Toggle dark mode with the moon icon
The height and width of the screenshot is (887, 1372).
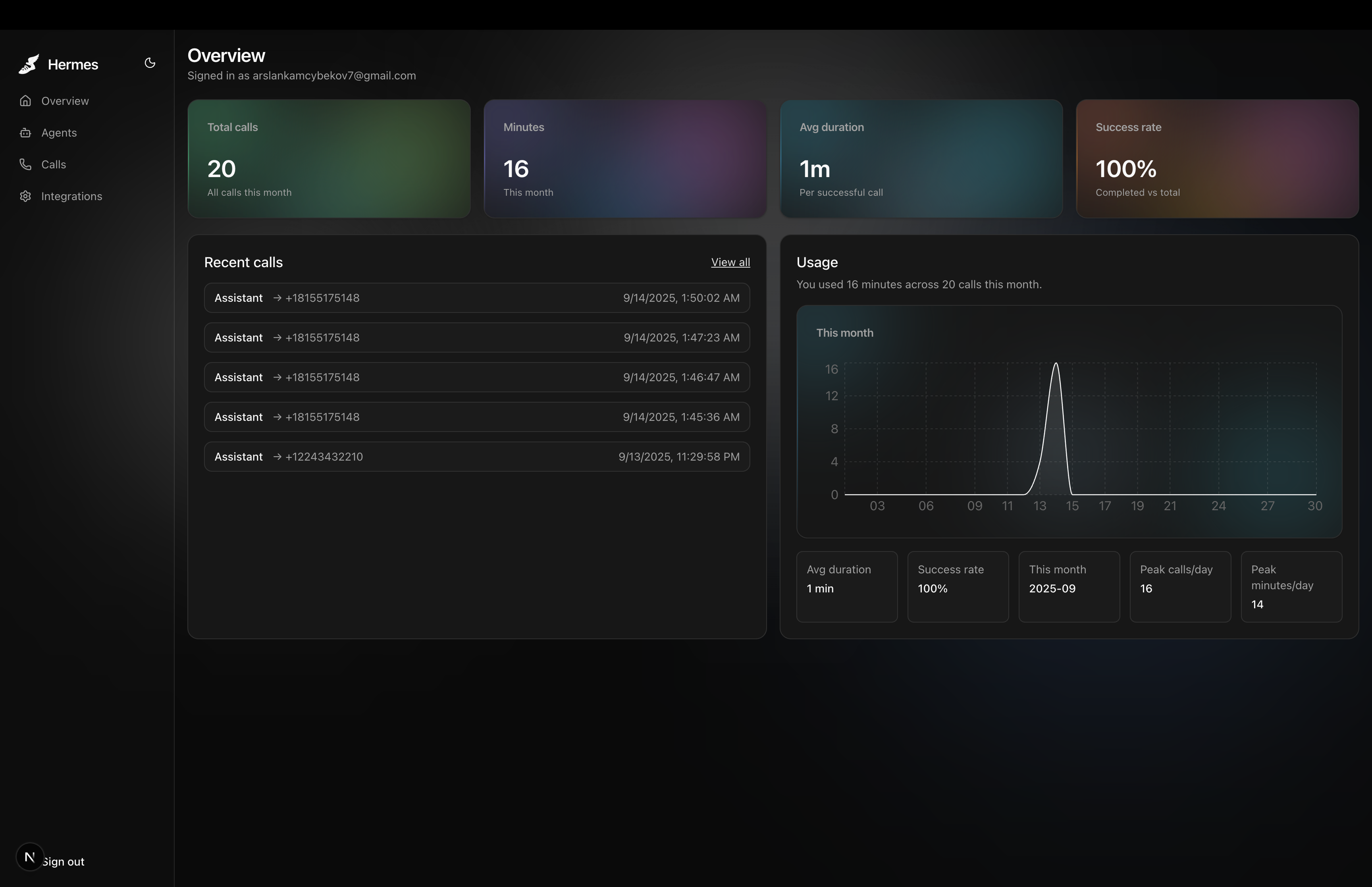coord(150,64)
